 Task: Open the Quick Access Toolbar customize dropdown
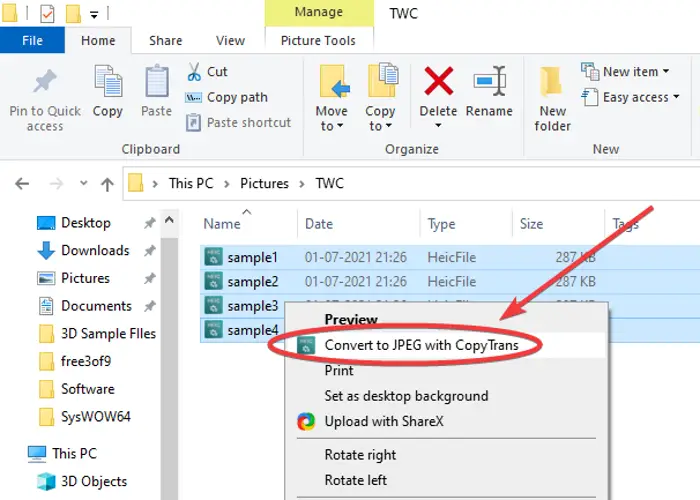[94, 15]
